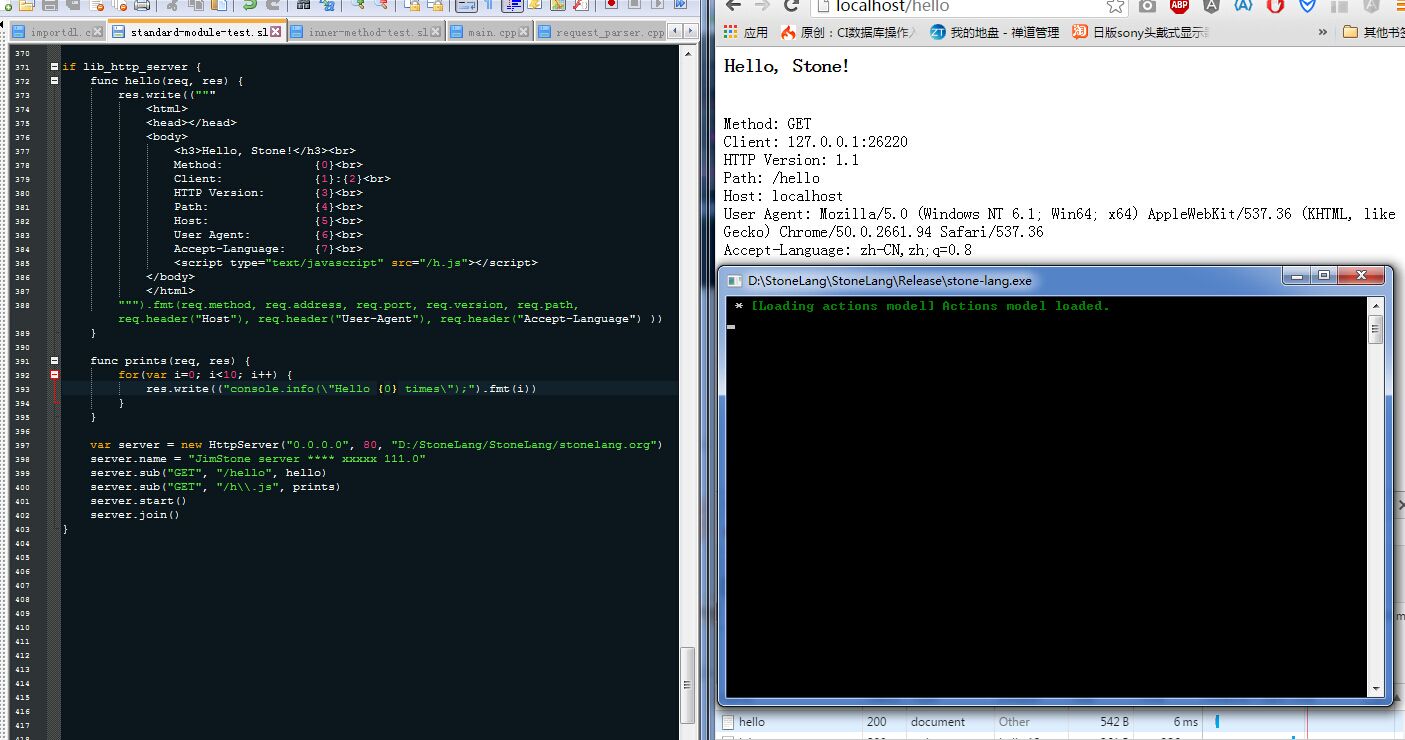Click the console window scroll up arrow
This screenshot has width=1405, height=740.
[x=1376, y=306]
